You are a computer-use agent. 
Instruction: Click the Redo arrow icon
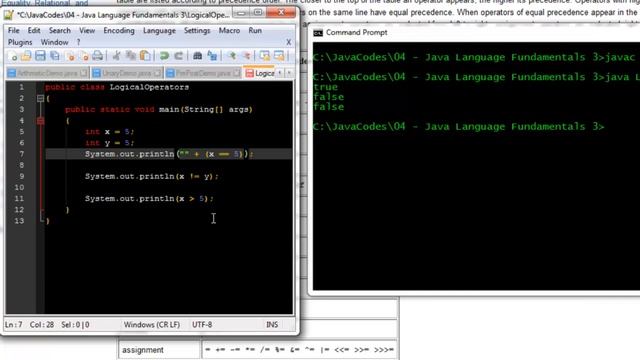tap(178, 56)
